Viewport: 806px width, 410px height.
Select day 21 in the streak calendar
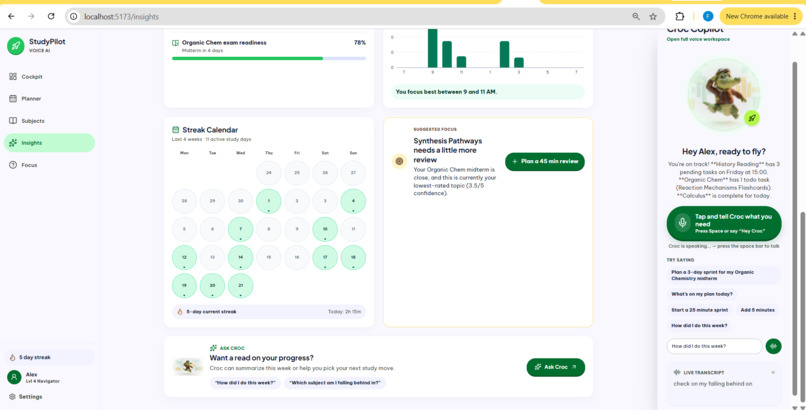[241, 286]
